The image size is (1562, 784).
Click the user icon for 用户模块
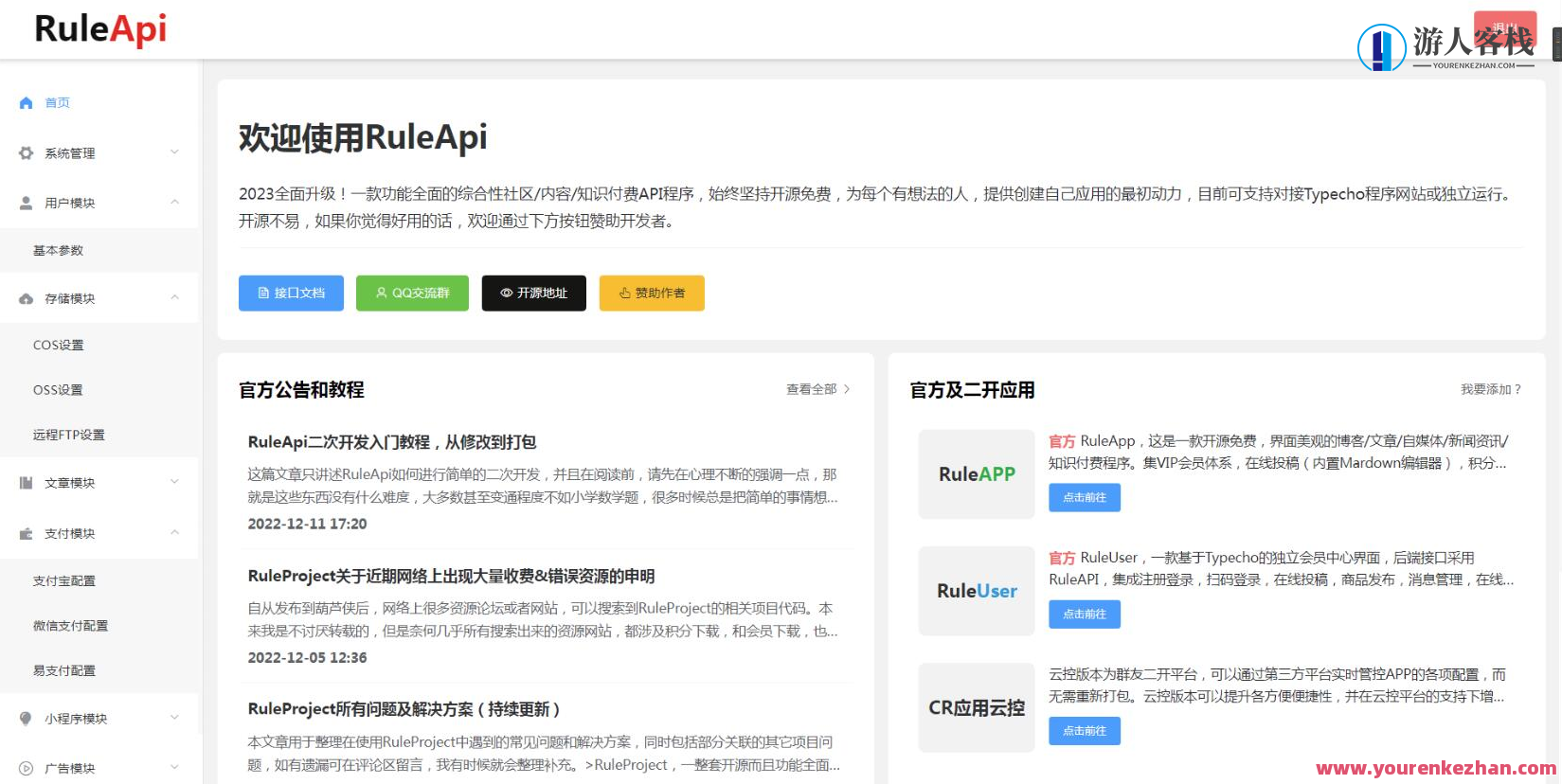(x=26, y=203)
